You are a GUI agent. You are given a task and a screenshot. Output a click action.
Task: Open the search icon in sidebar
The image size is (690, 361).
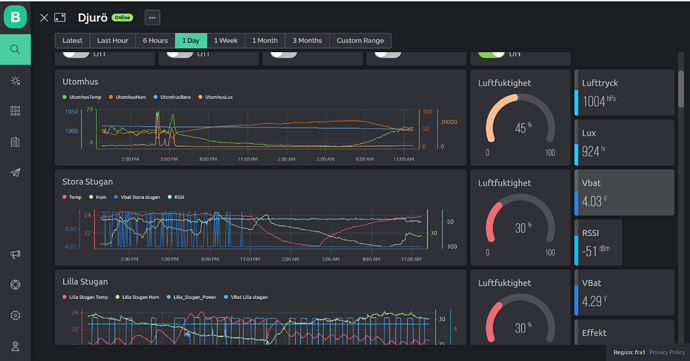pyautogui.click(x=15, y=49)
